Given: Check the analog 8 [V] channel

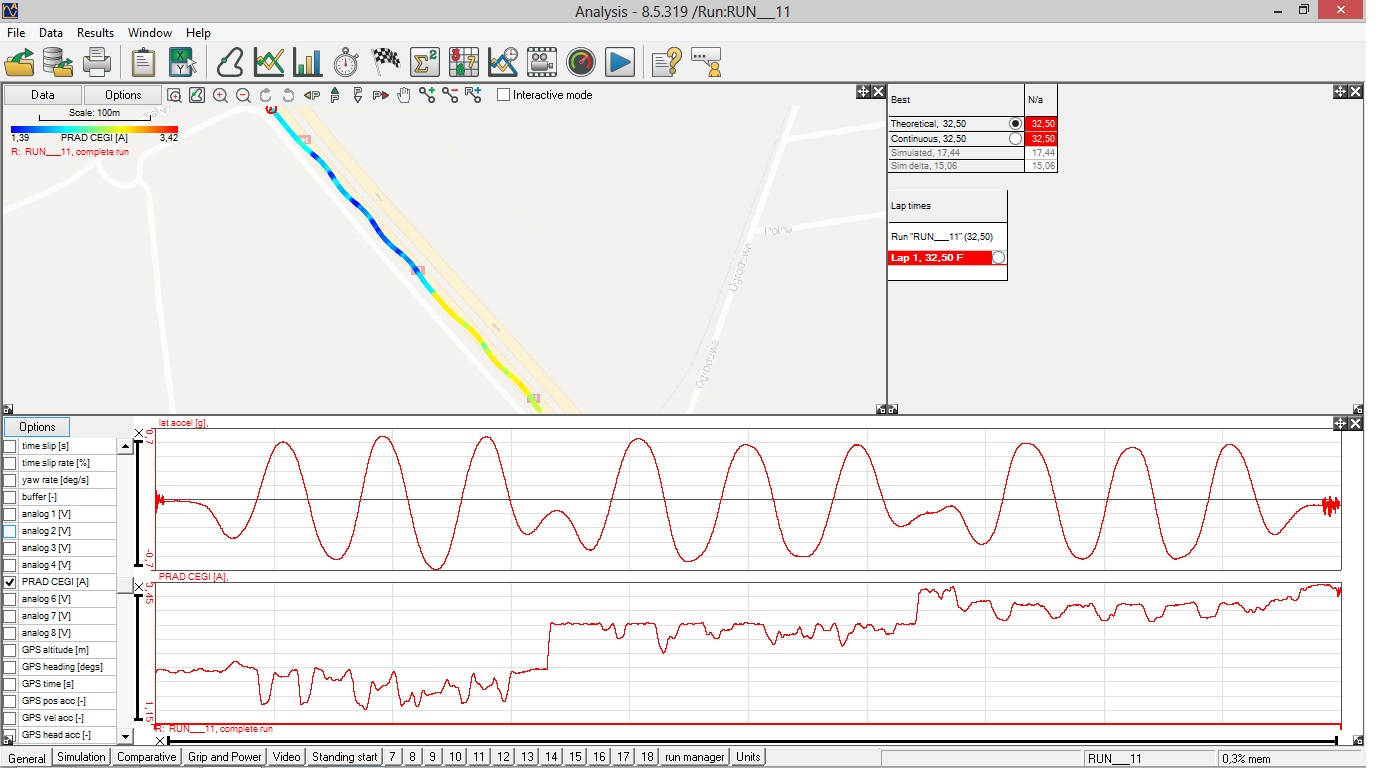Looking at the screenshot, I should point(10,633).
